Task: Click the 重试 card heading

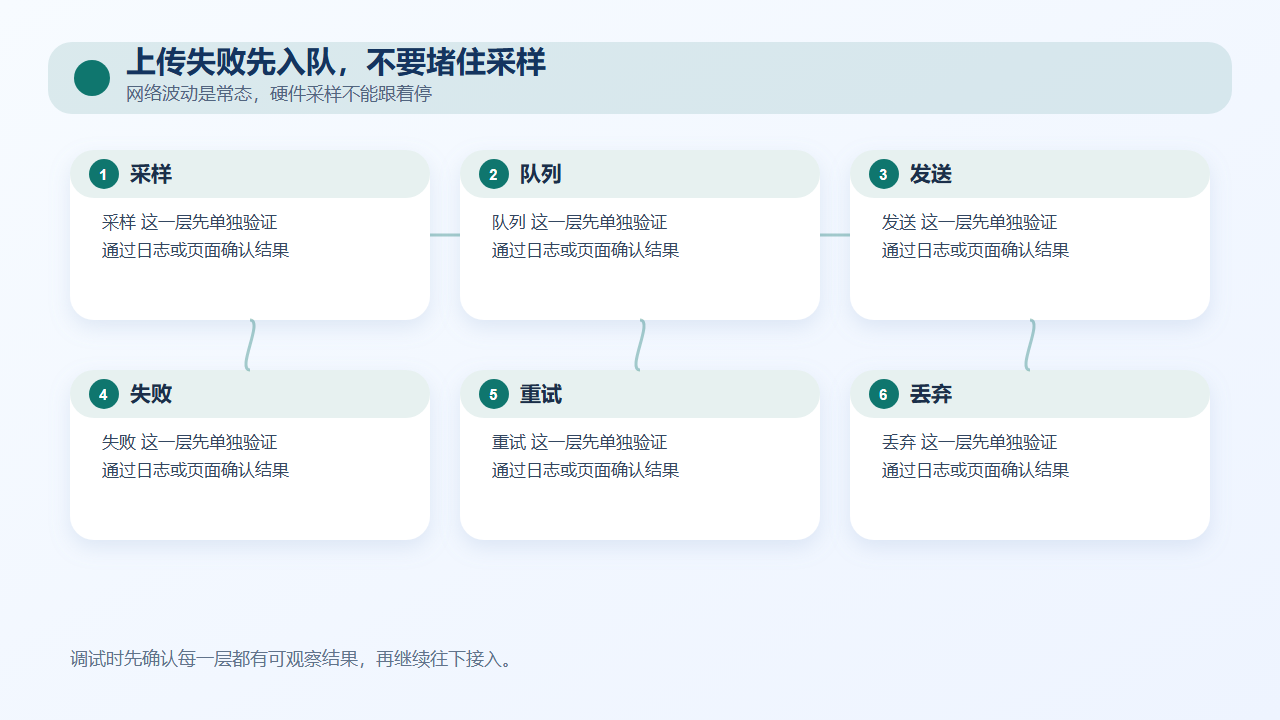Action: tap(541, 395)
